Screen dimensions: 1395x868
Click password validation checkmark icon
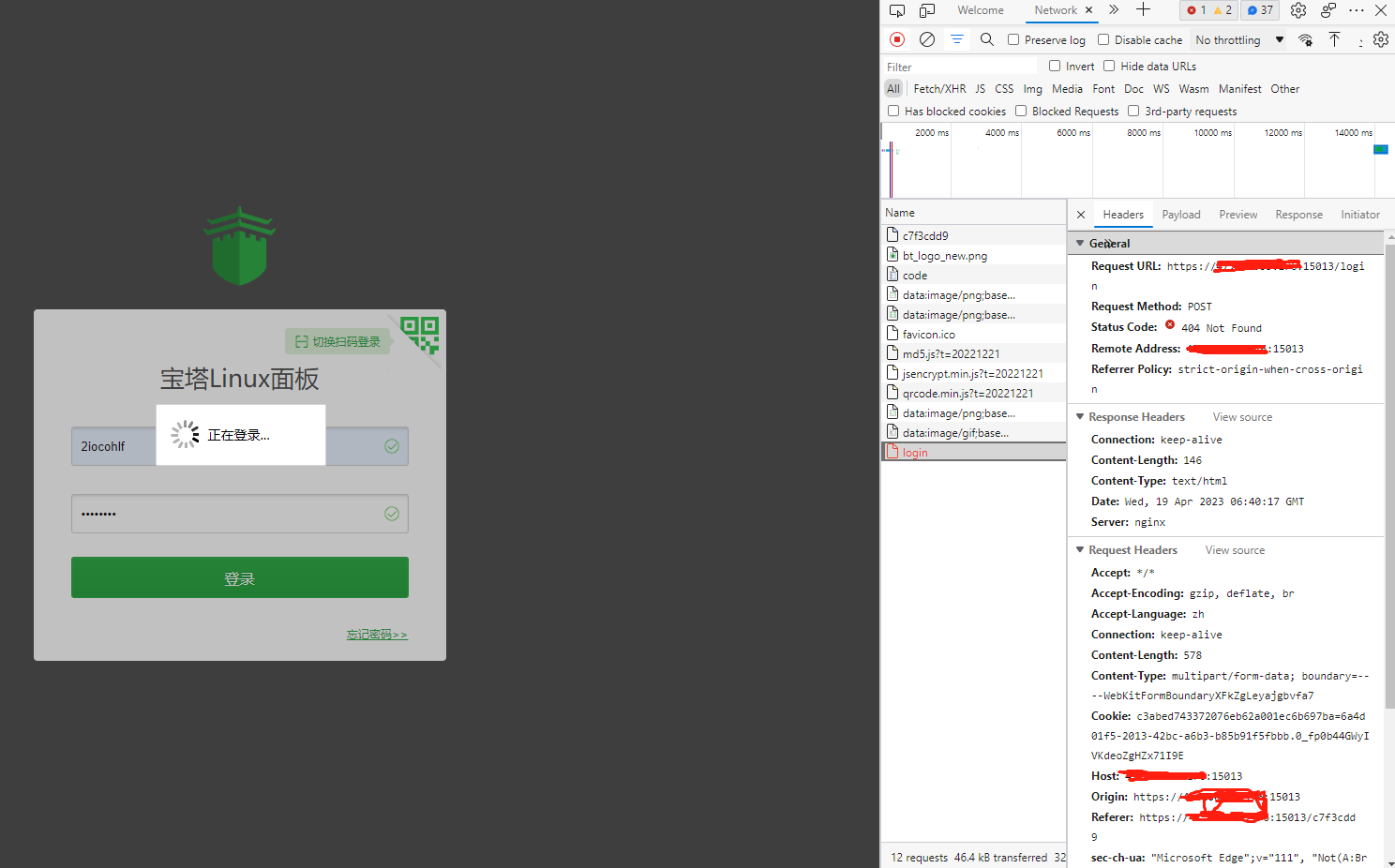point(392,514)
